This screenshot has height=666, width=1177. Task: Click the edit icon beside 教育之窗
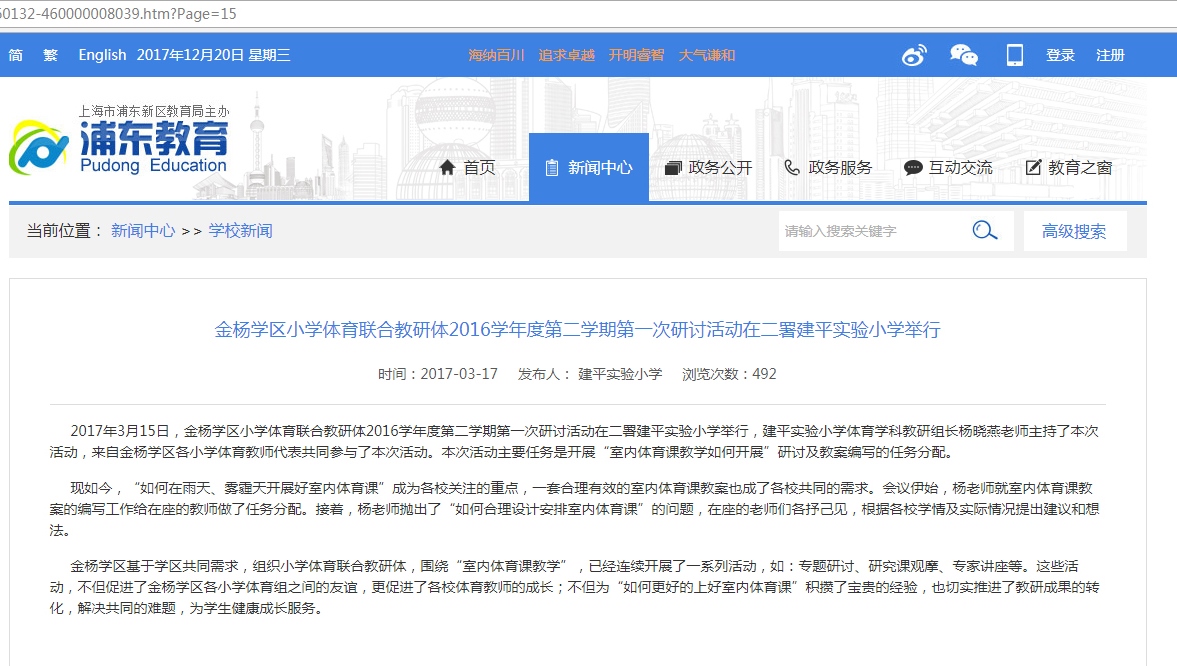[1034, 167]
